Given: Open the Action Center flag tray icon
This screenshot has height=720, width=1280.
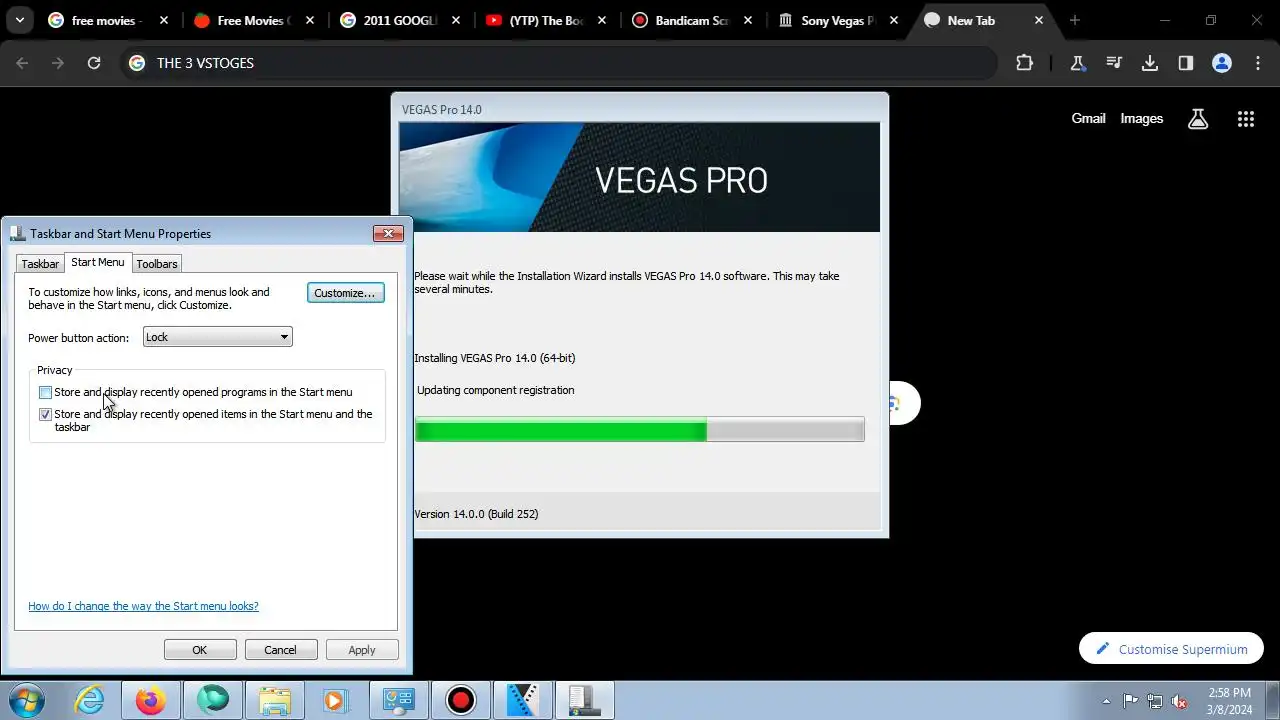Looking at the screenshot, I should click(x=1130, y=701).
